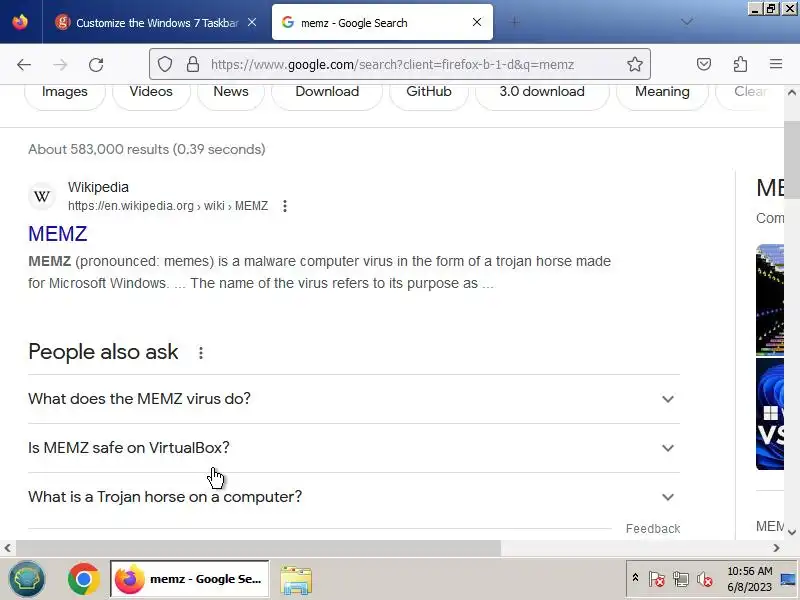Viewport: 800px width, 600px height.
Task: Click the scroll up arrow on page
Action: pos(792,93)
